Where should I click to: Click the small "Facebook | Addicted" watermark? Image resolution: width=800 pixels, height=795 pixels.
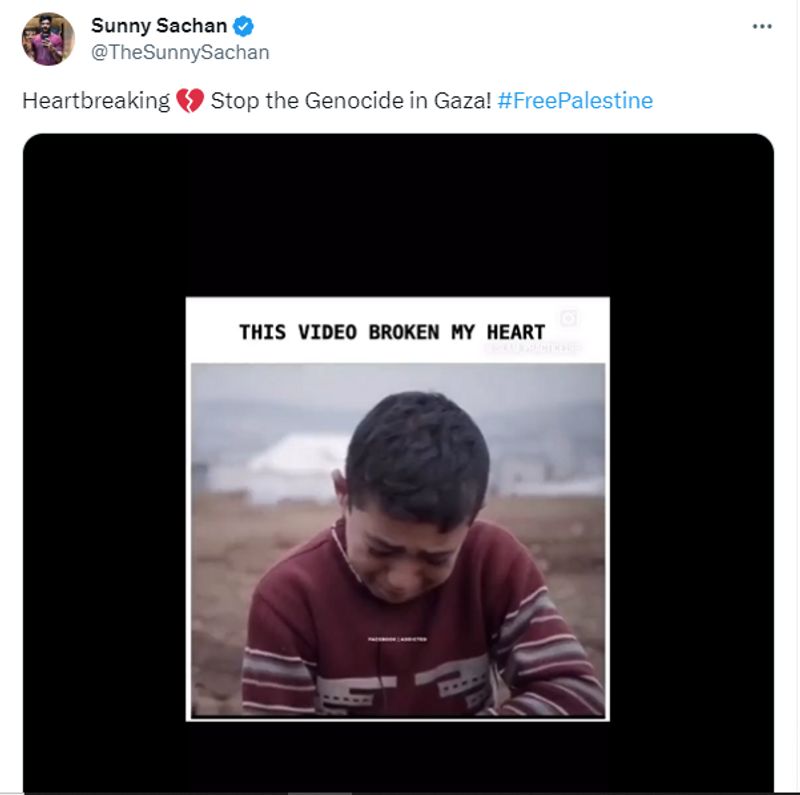397,638
